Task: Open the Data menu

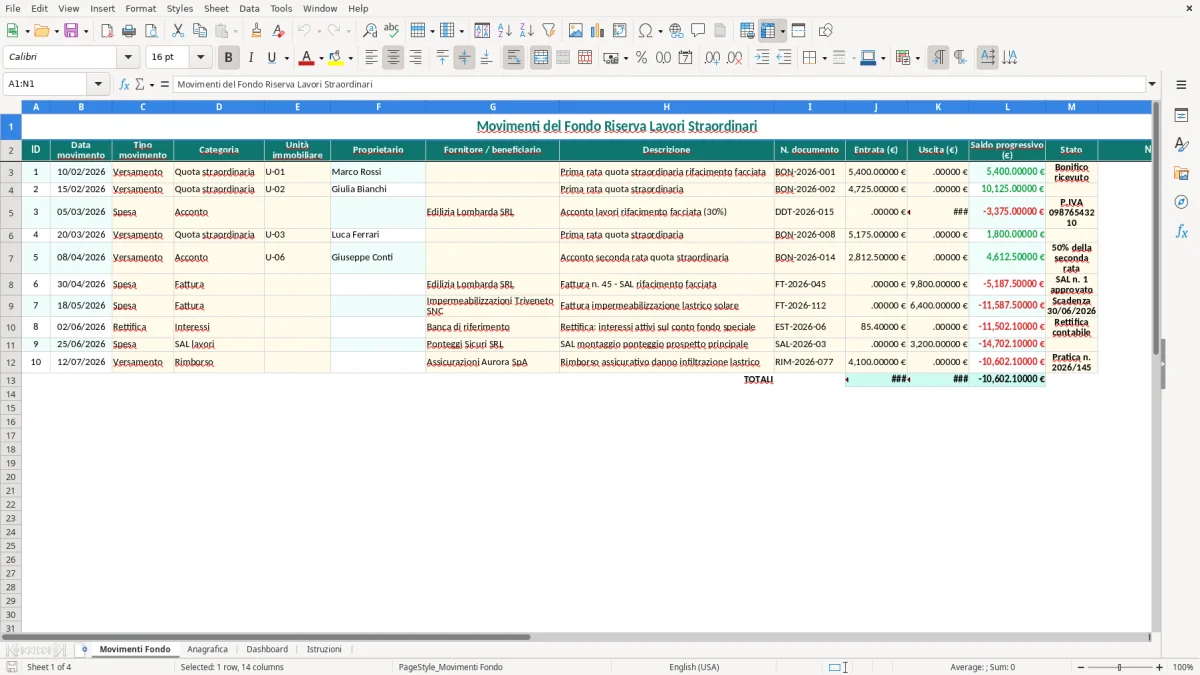Action: (x=249, y=8)
